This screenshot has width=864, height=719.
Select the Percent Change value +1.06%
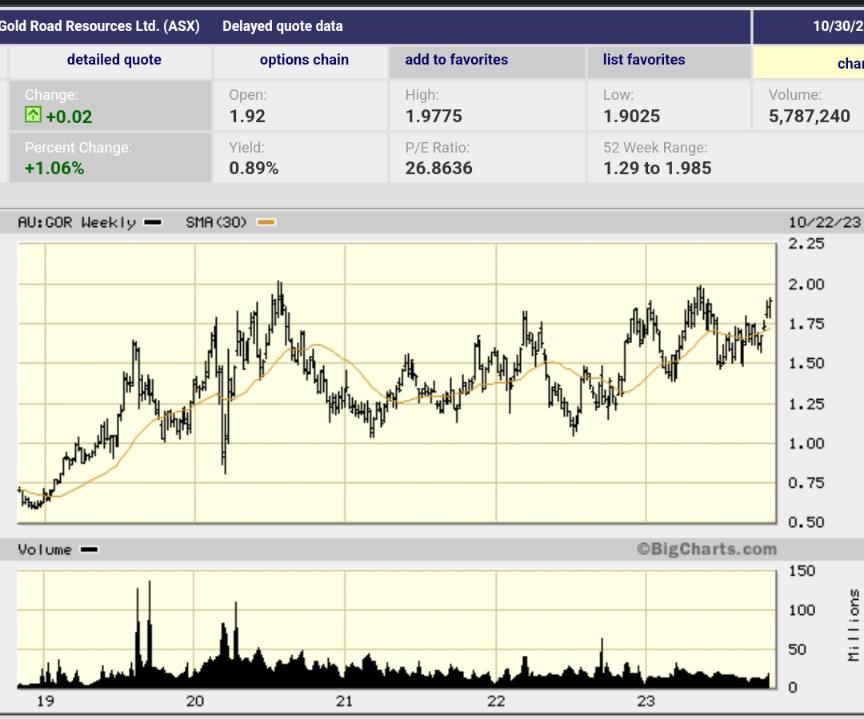[x=55, y=168]
